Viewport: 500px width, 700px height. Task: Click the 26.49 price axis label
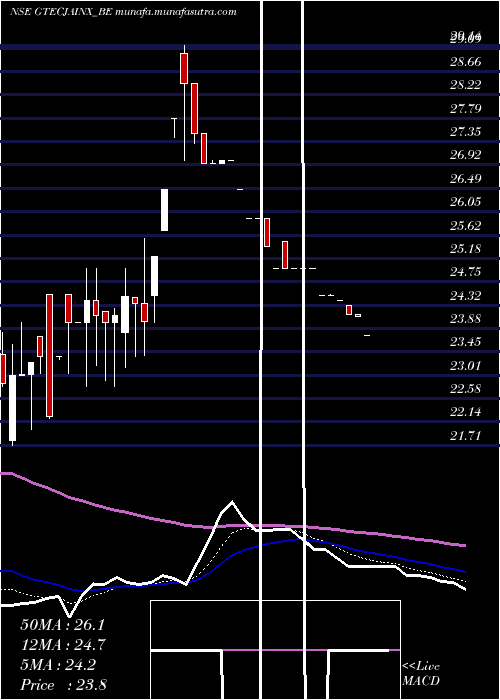point(466,179)
